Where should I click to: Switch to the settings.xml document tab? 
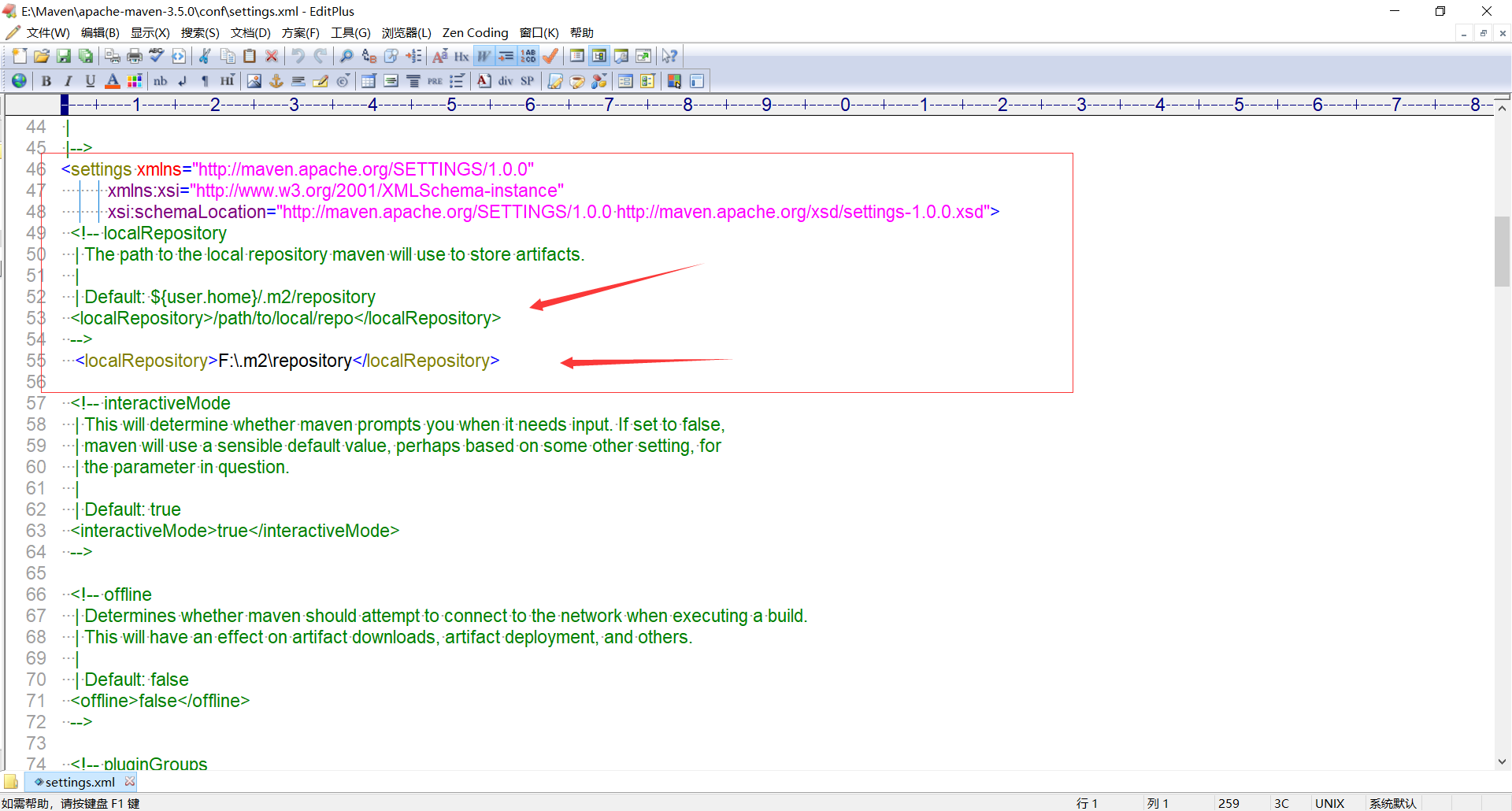click(80, 782)
